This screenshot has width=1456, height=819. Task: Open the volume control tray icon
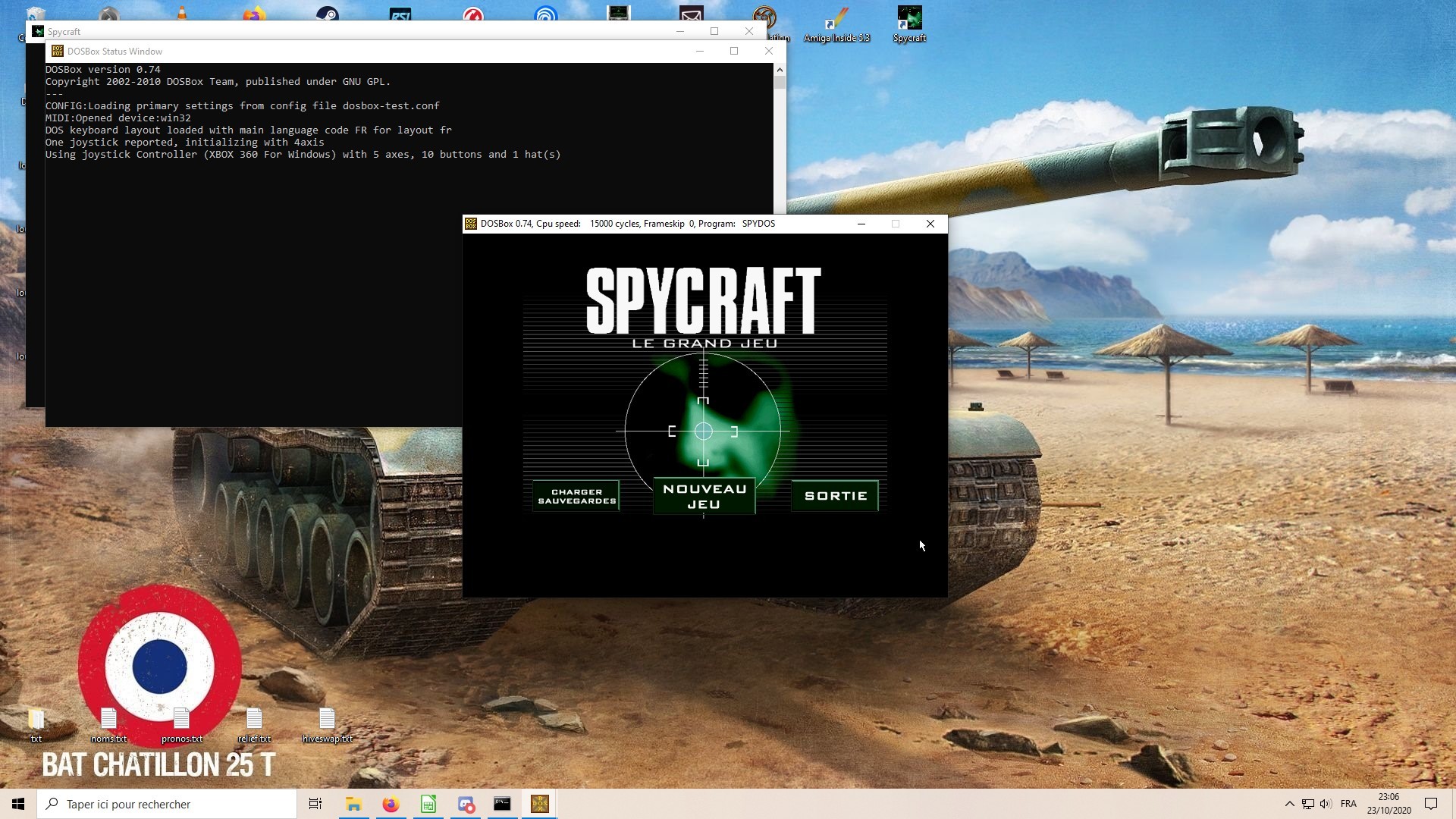click(1326, 804)
